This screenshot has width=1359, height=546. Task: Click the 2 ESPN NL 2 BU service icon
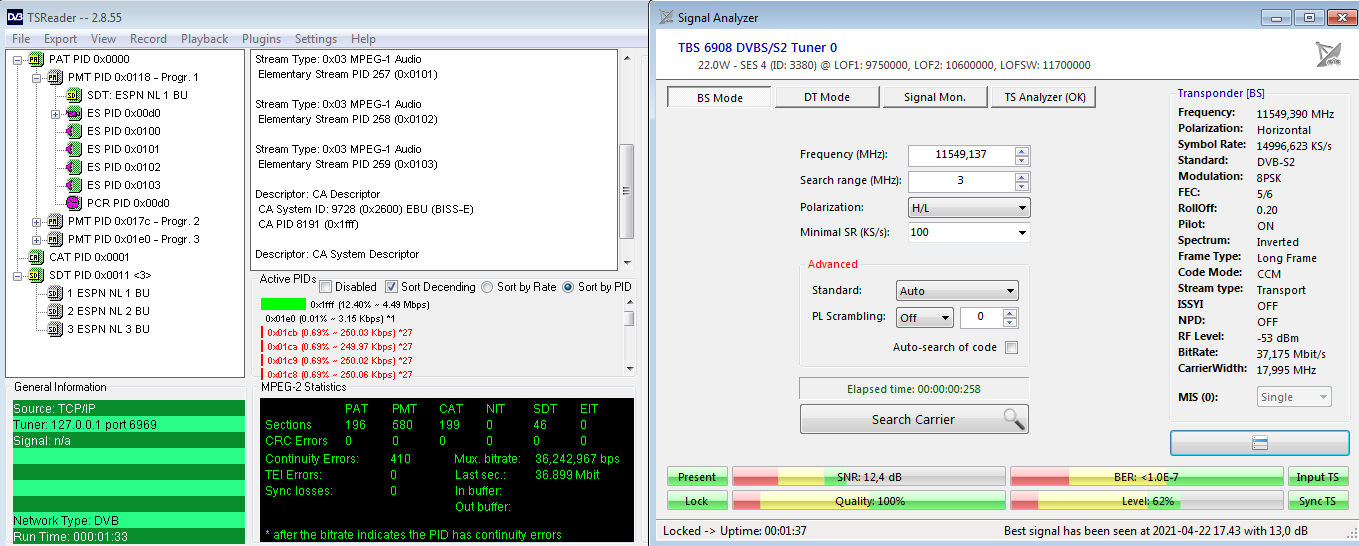(x=55, y=311)
